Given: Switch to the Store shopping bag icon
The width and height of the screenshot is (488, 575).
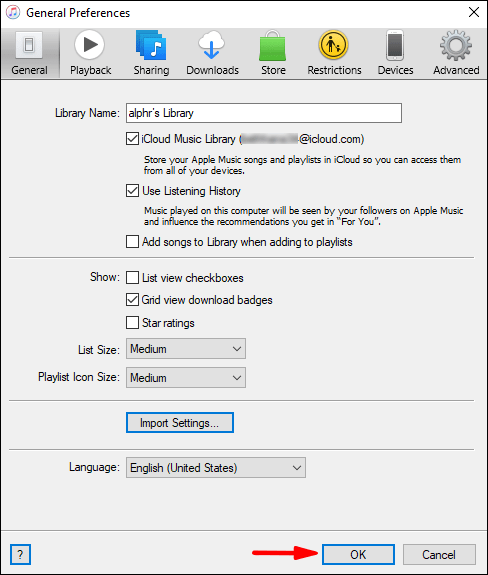Looking at the screenshot, I should (273, 46).
